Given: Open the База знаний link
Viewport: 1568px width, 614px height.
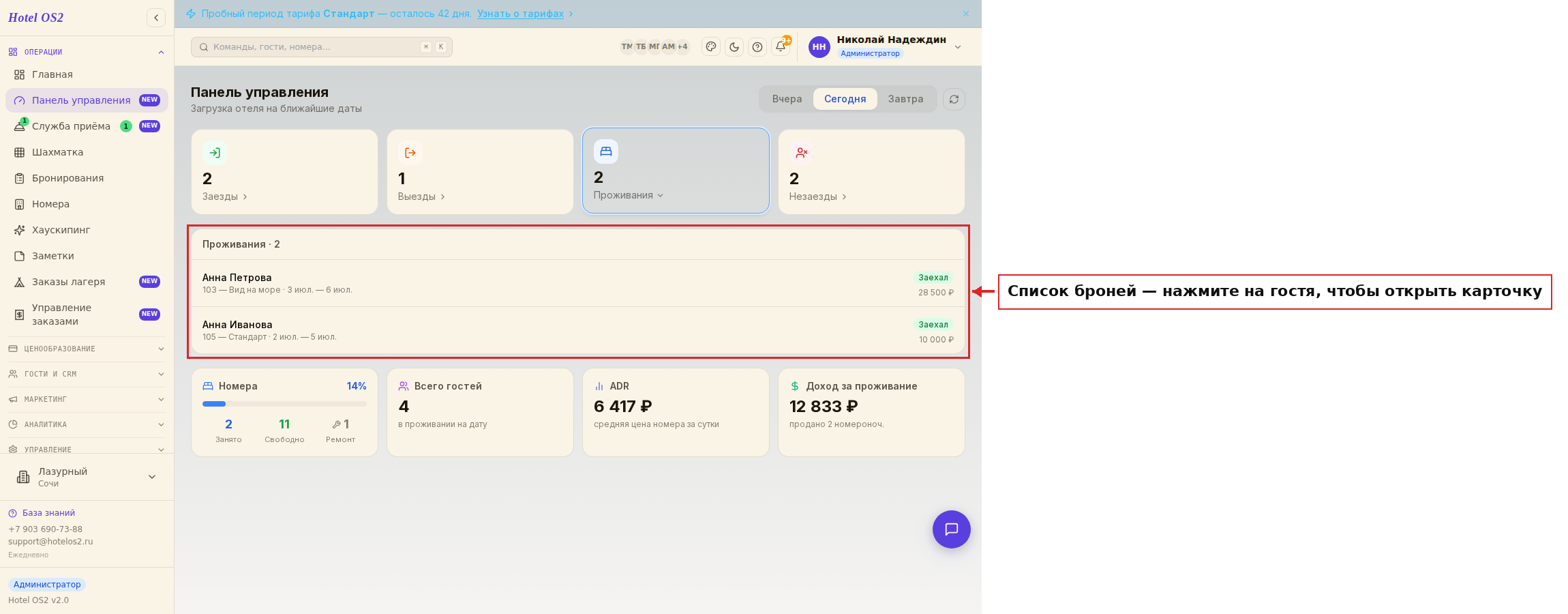Looking at the screenshot, I should coord(48,513).
